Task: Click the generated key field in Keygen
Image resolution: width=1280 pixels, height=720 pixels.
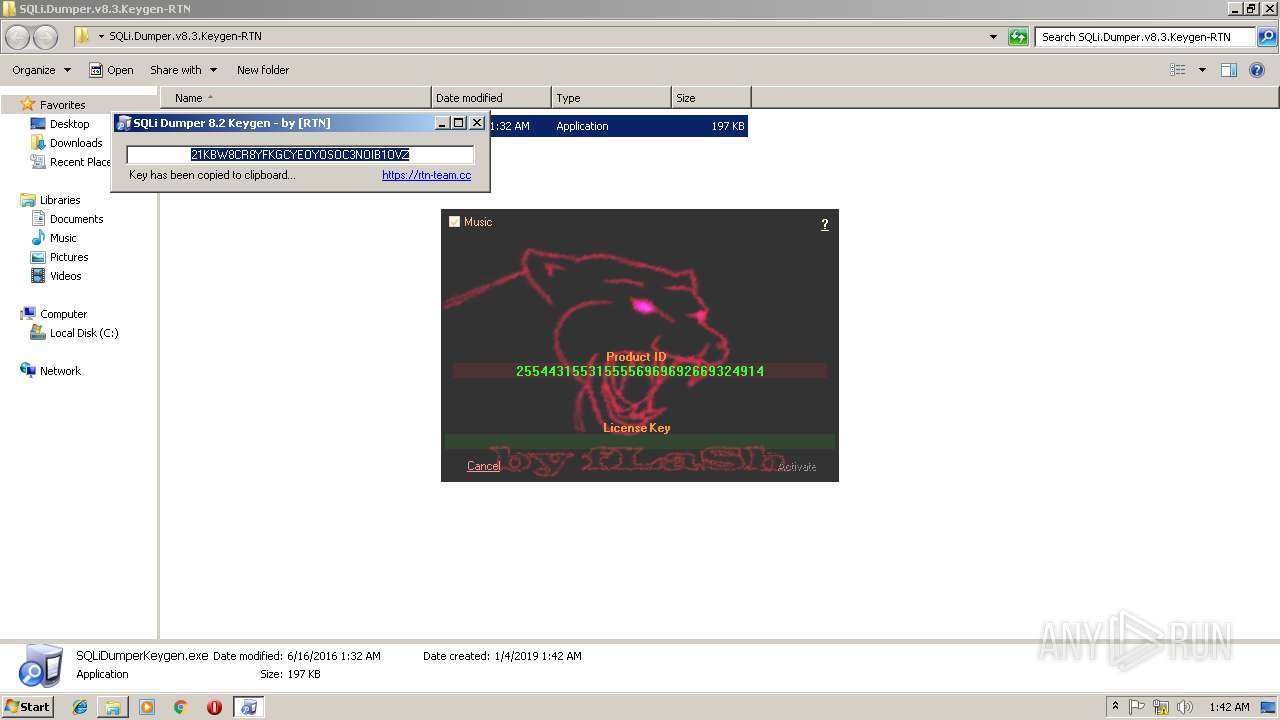Action: [300, 155]
